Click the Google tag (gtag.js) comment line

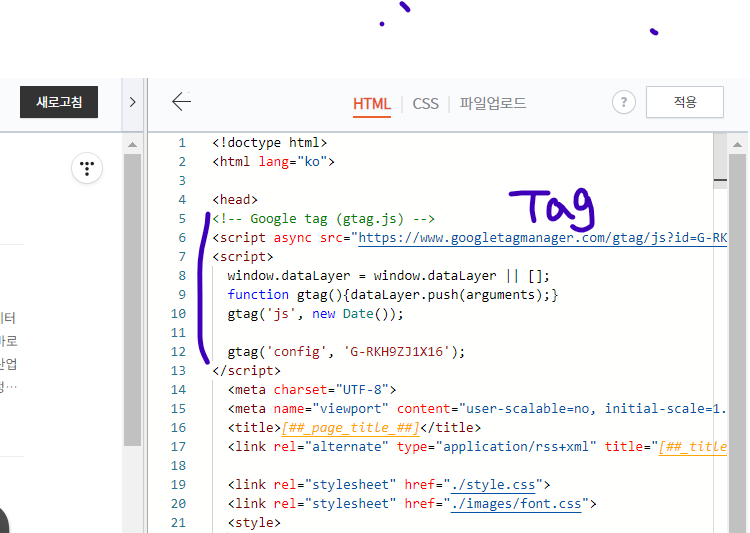pyautogui.click(x=323, y=219)
